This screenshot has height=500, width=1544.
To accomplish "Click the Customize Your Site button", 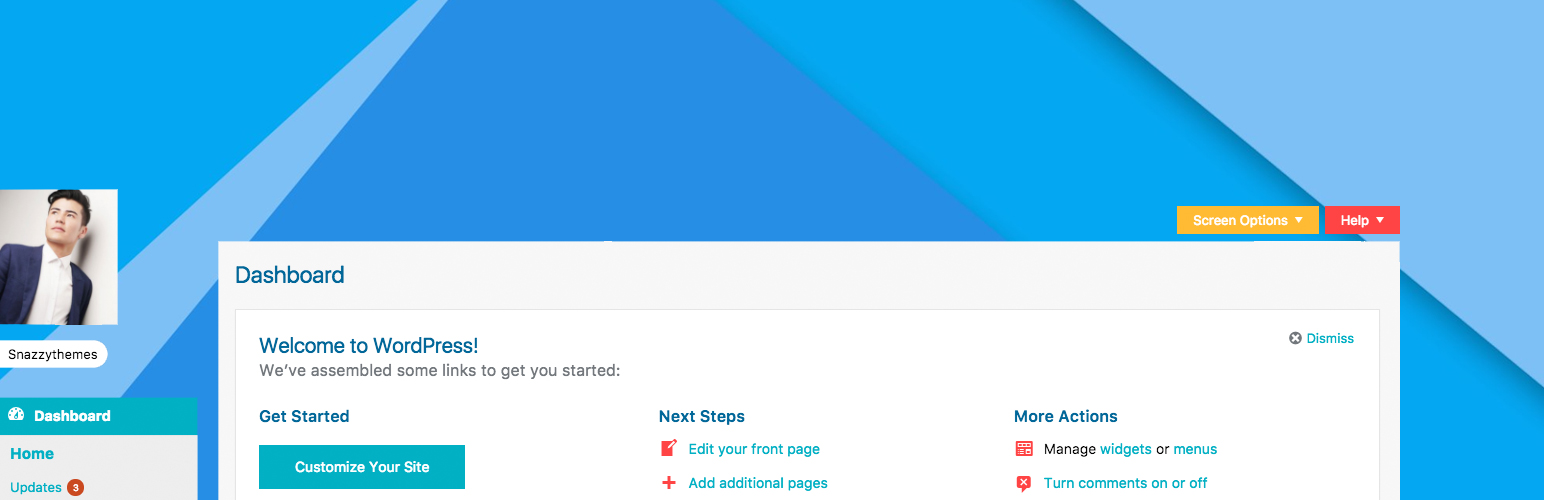I will (362, 467).
